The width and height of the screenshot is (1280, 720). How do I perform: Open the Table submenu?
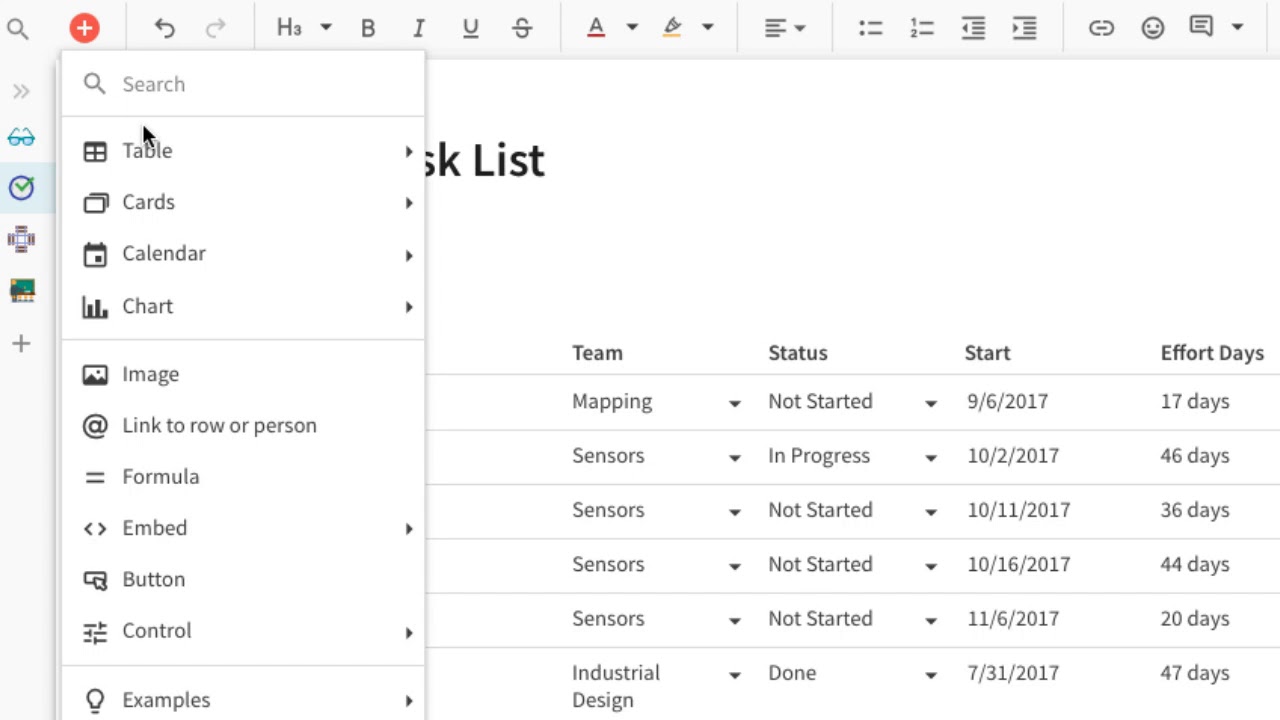pos(243,151)
